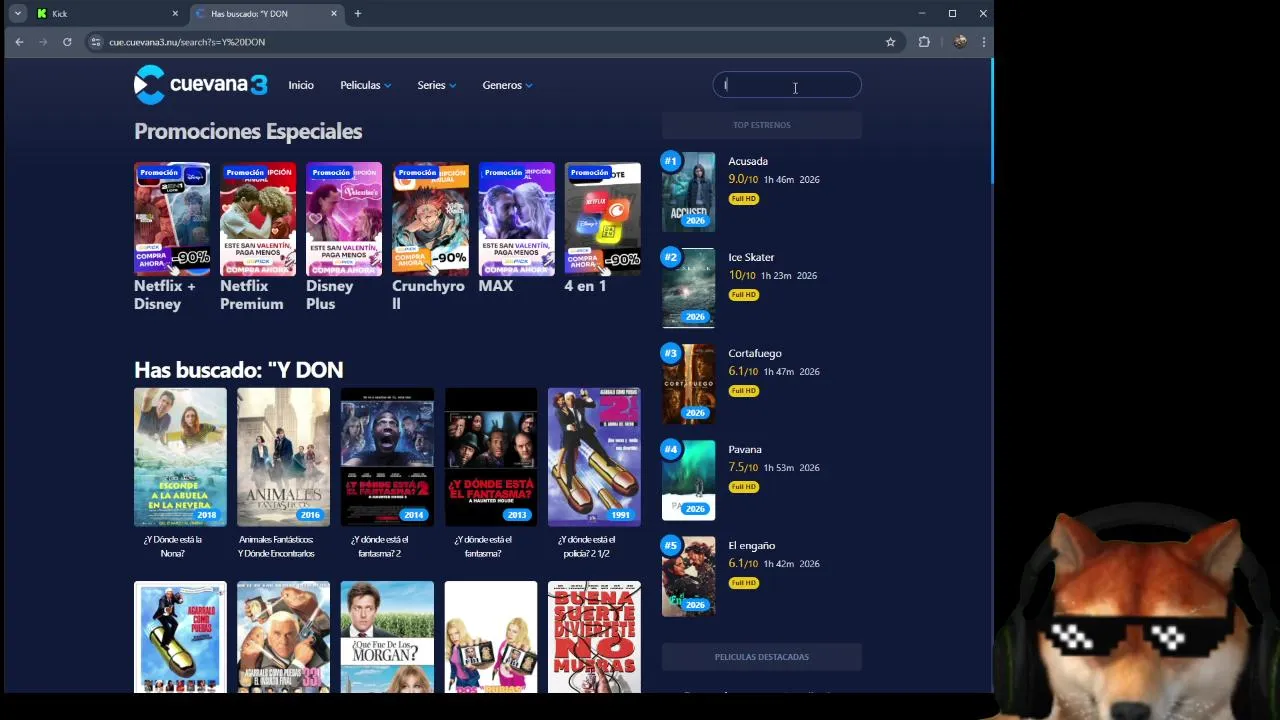Close the Has buscado tab
This screenshot has width=1280, height=720.
coord(334,13)
